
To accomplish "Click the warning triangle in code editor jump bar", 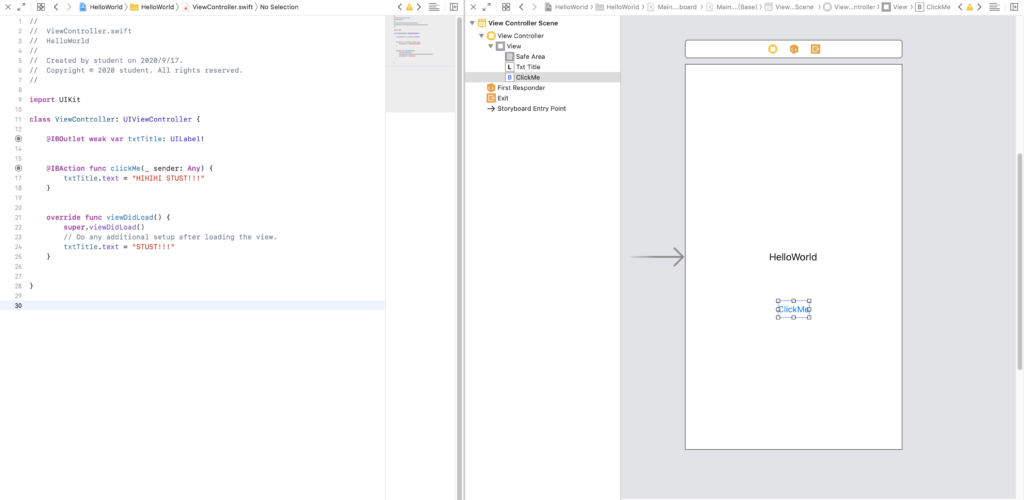I will (408, 7).
